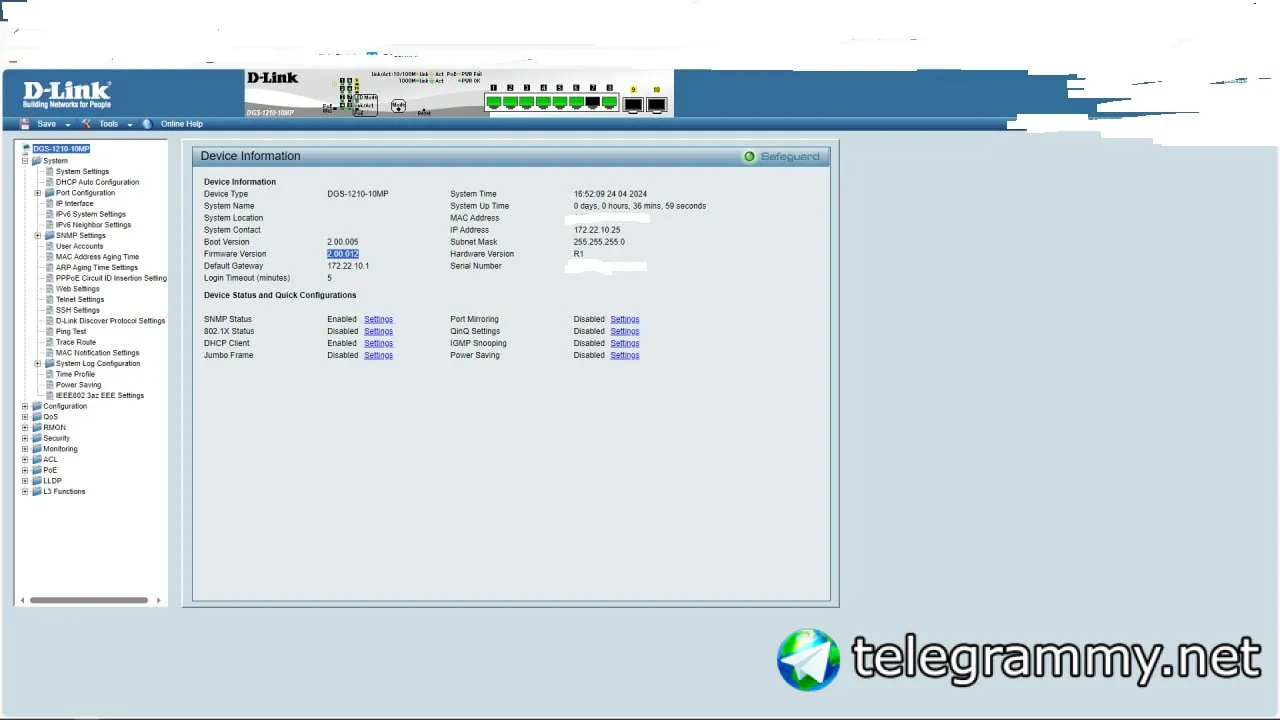Click port 6 on the switch panel
The width and height of the screenshot is (1280, 720).
point(576,102)
